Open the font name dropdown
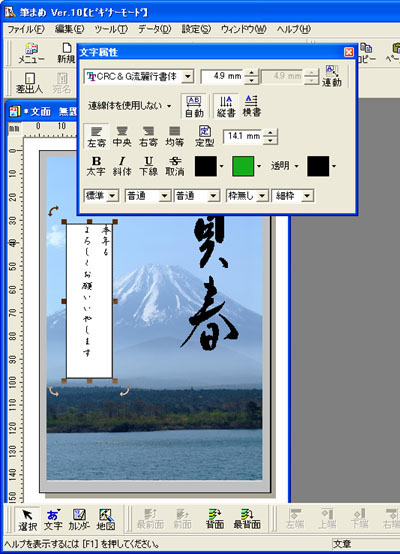 click(x=188, y=76)
